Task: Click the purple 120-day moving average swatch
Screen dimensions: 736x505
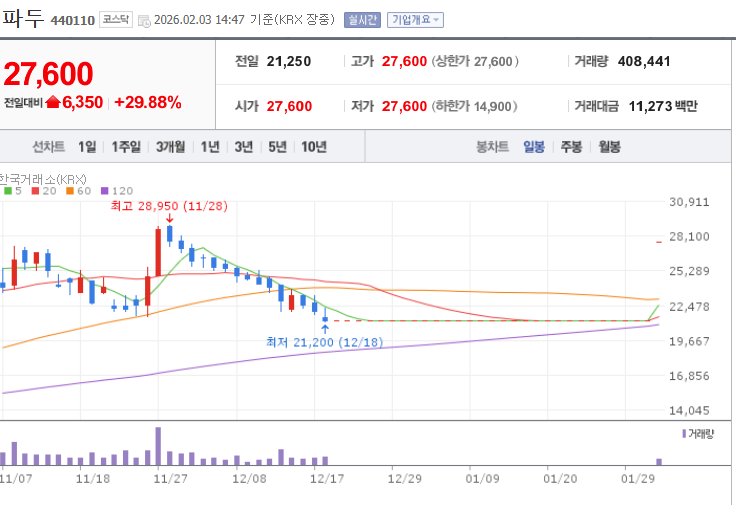Action: [105, 191]
